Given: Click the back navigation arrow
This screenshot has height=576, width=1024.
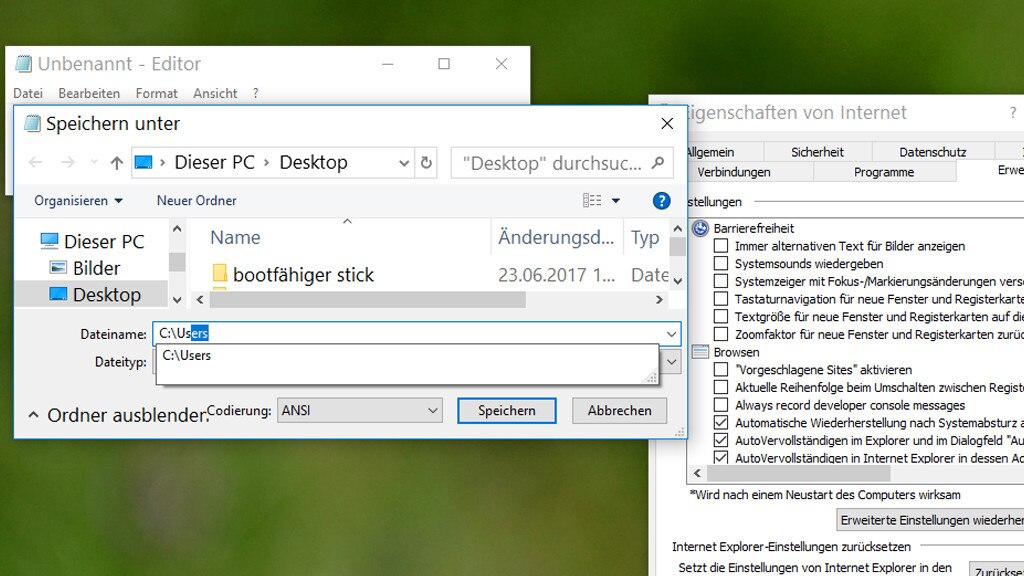Looking at the screenshot, I should click(35, 162).
